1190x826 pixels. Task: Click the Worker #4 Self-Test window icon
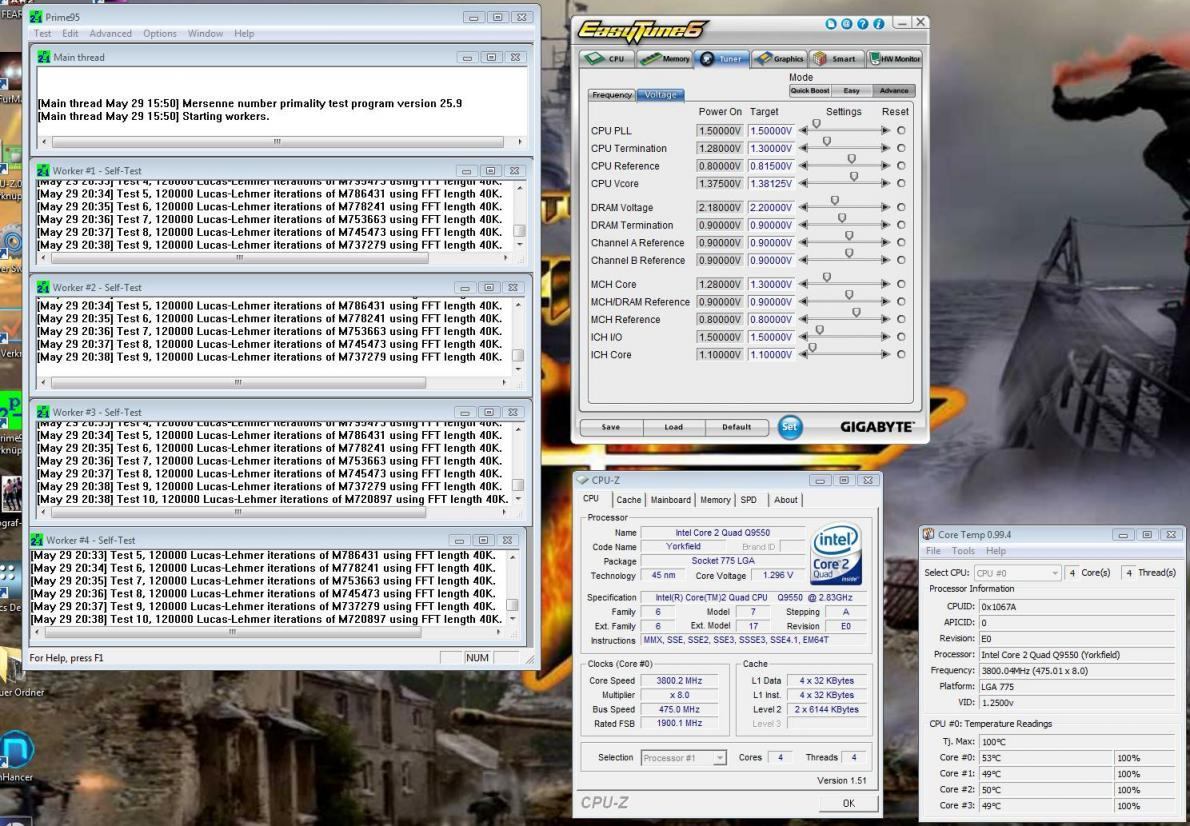37,540
